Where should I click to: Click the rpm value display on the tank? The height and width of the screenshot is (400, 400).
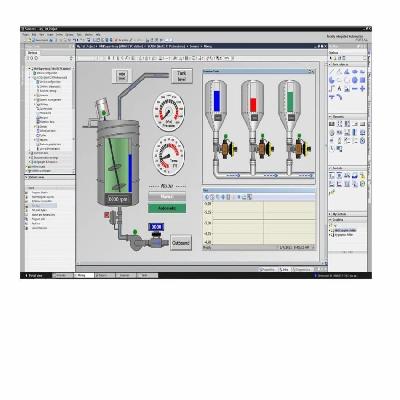click(x=117, y=199)
